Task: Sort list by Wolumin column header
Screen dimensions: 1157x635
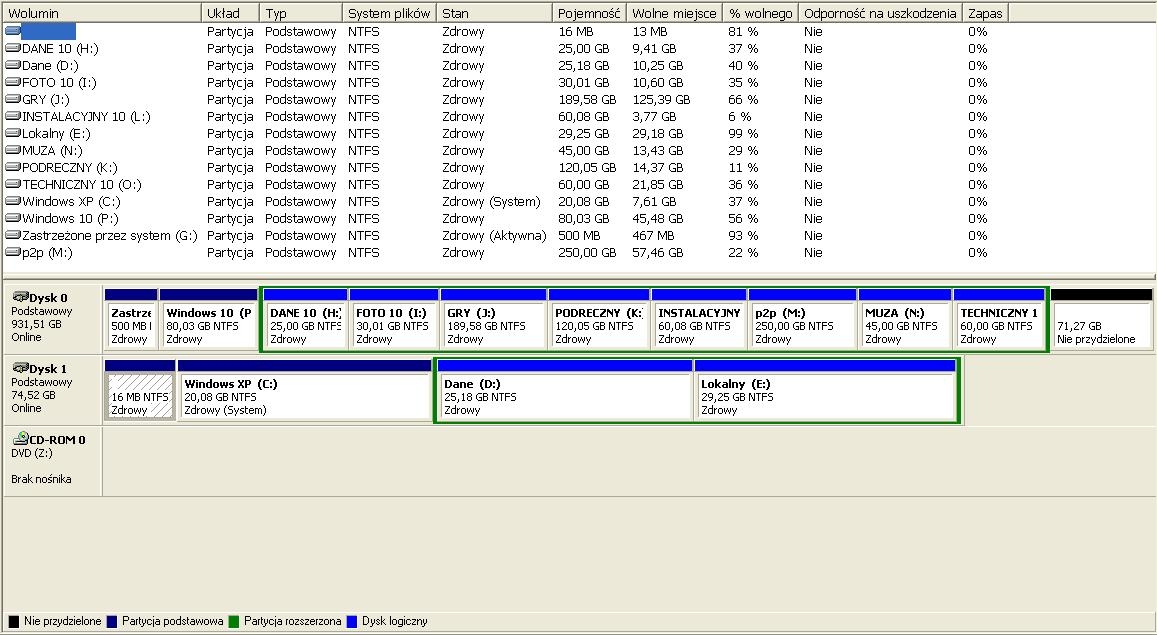Action: [x=102, y=13]
